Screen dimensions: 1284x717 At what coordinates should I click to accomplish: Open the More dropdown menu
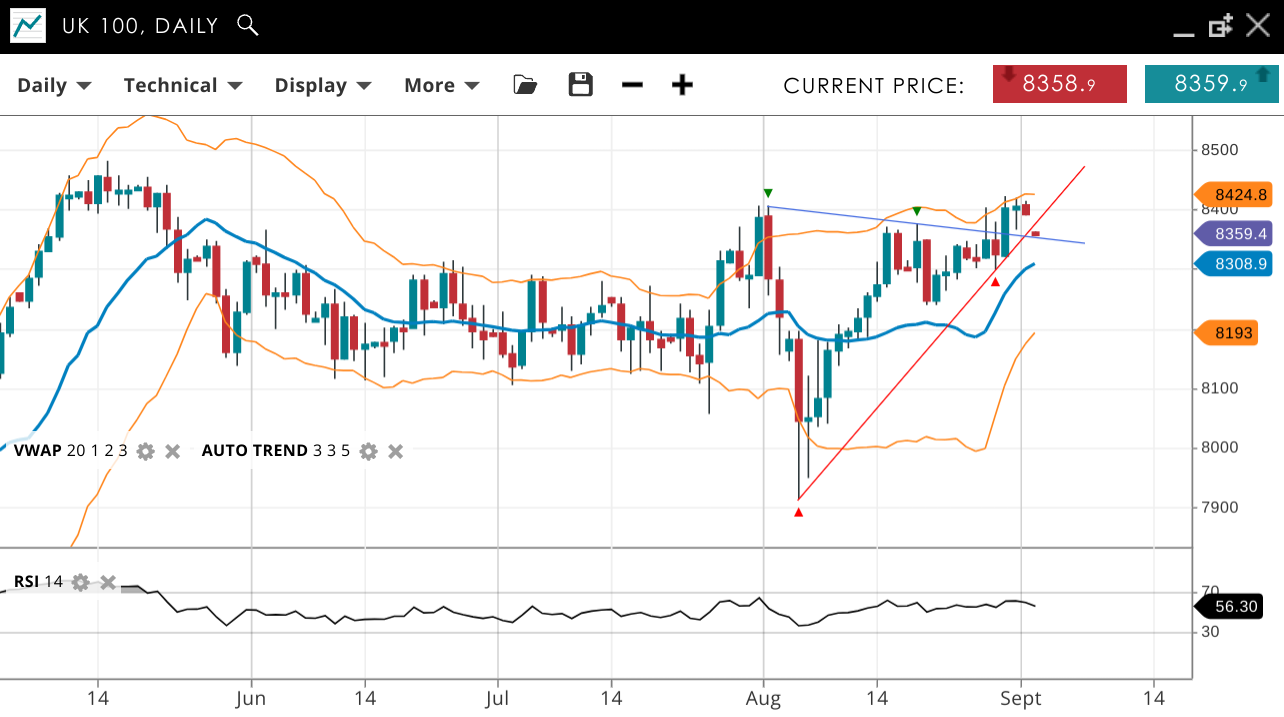click(441, 85)
